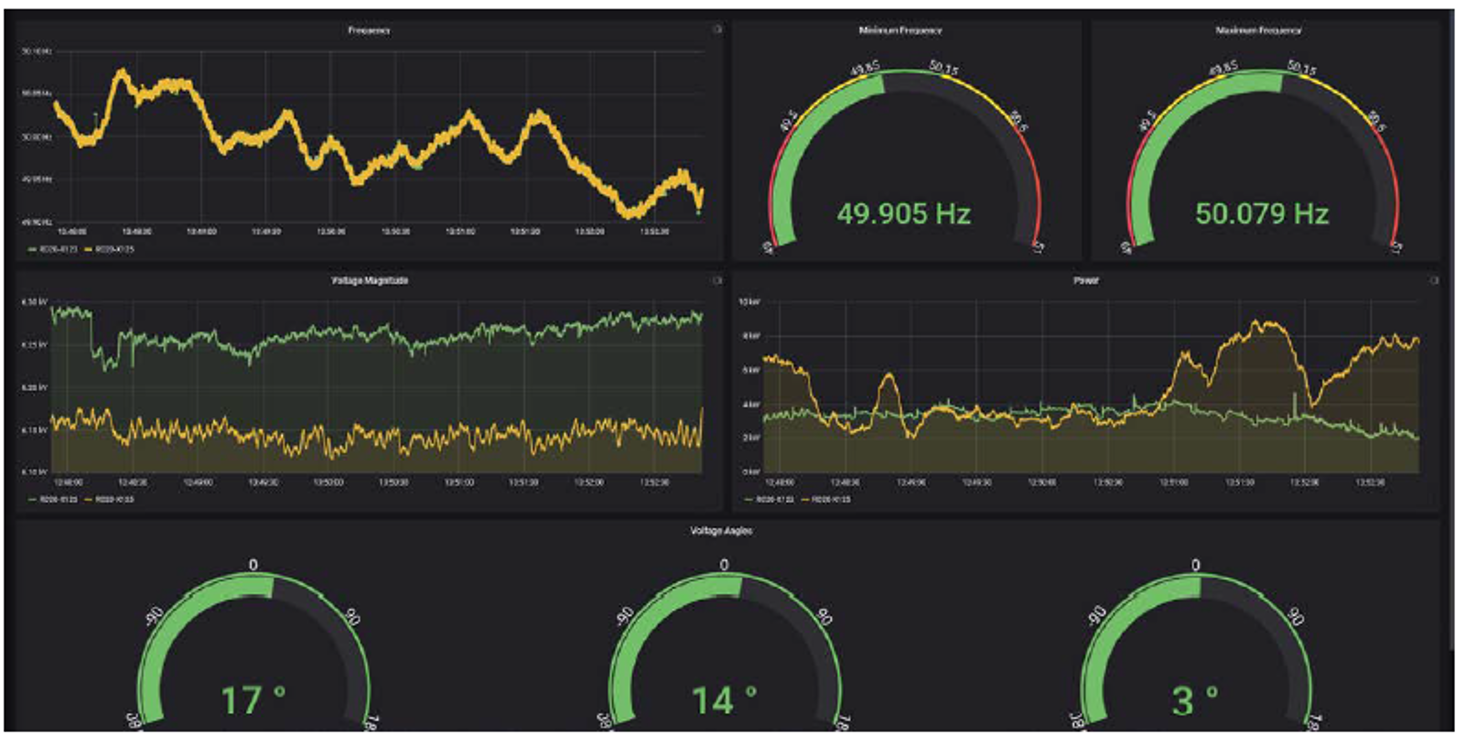The height and width of the screenshot is (736, 1461).
Task: Click the 10 kW axis label in Power chart
Action: 749,301
